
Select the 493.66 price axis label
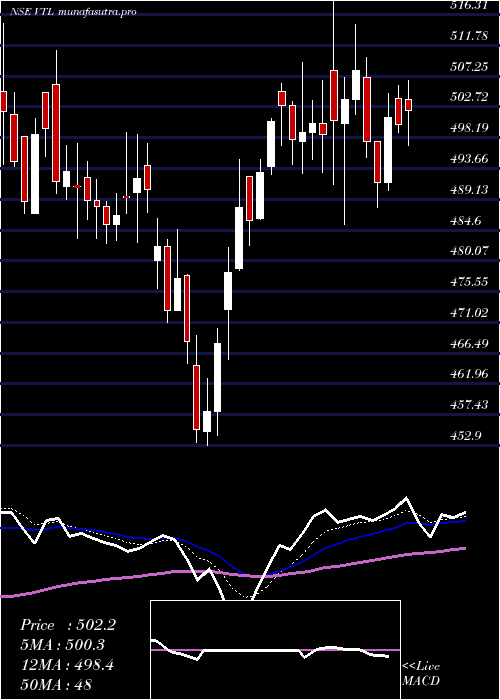point(468,159)
